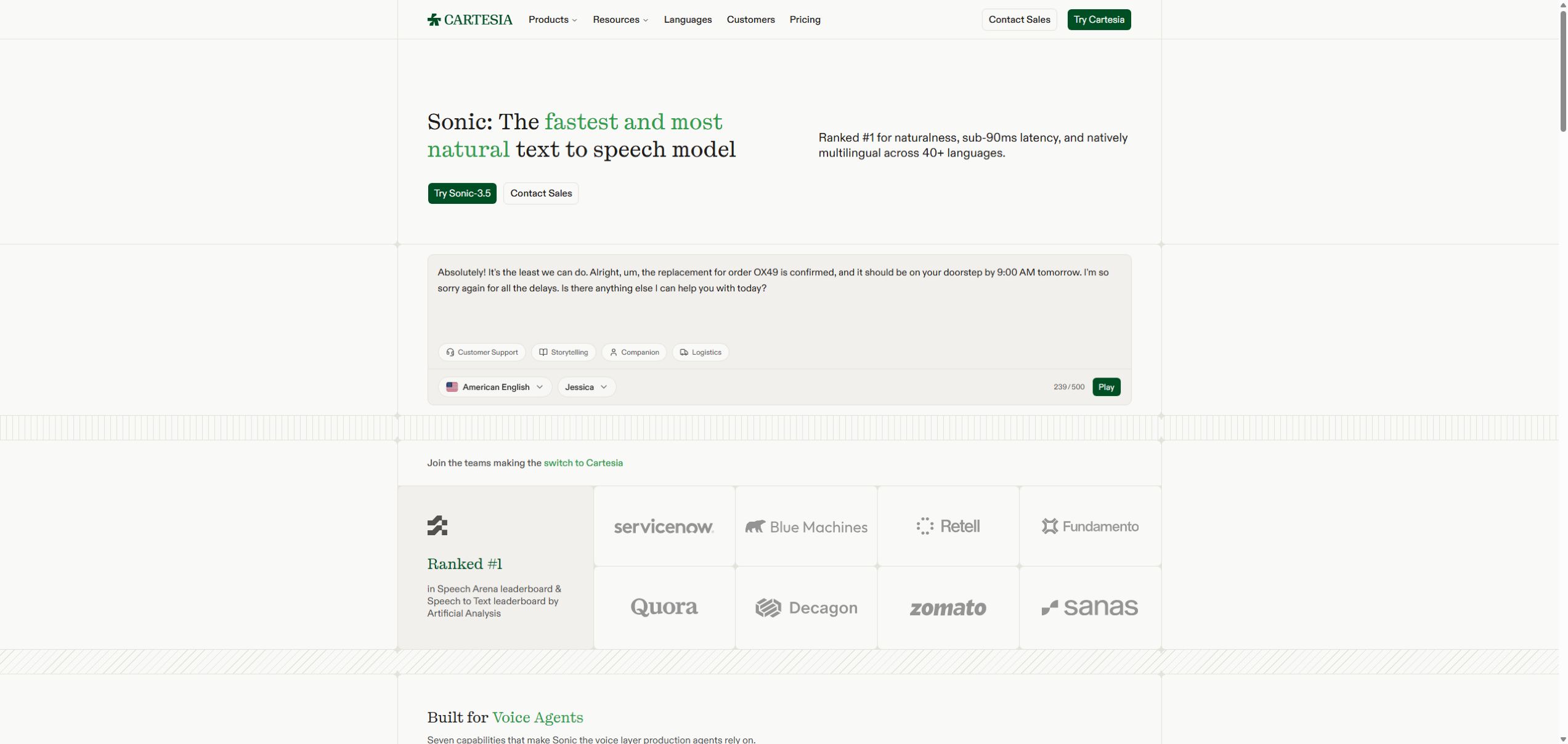This screenshot has width=1568, height=744.
Task: Navigate to Pricing
Action: pos(805,20)
